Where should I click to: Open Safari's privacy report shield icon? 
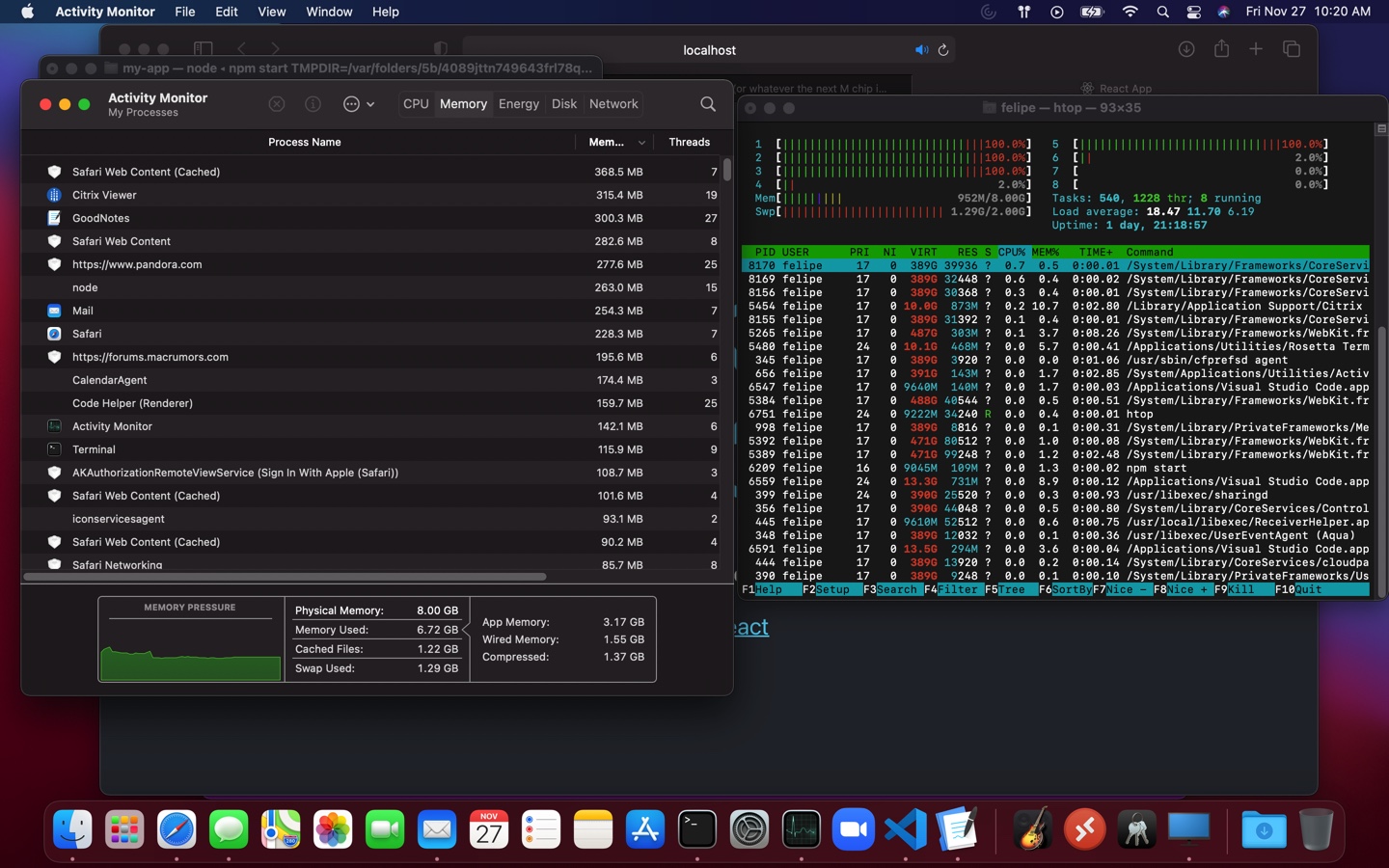[x=440, y=49]
